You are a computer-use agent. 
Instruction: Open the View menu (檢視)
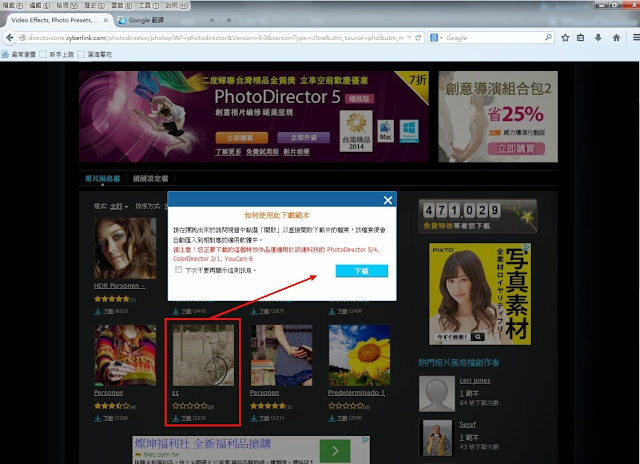coord(67,5)
